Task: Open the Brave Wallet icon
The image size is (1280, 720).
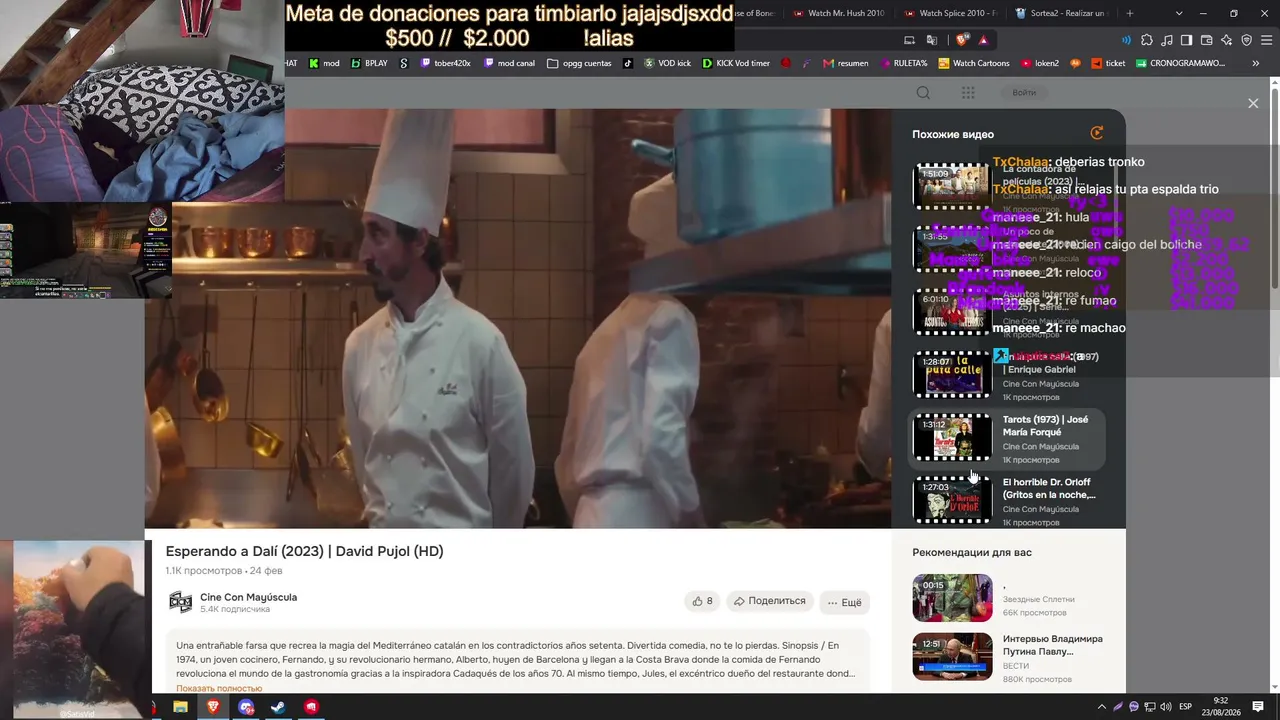Action: click(1207, 40)
